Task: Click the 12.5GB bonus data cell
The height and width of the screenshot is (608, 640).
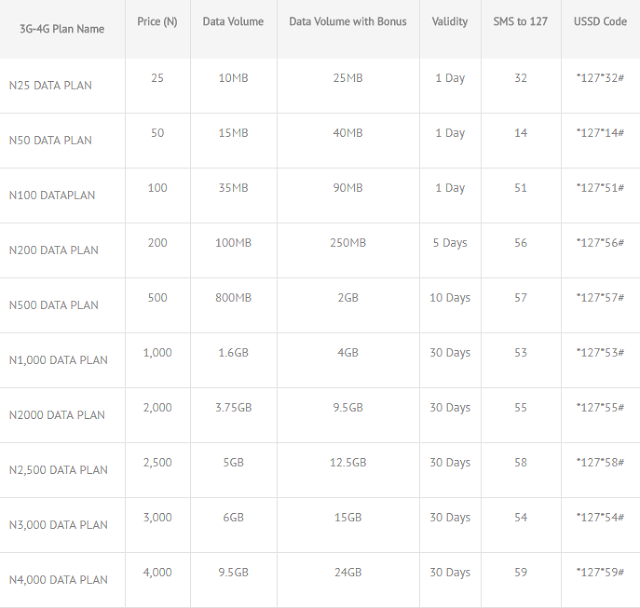Action: pyautogui.click(x=347, y=463)
